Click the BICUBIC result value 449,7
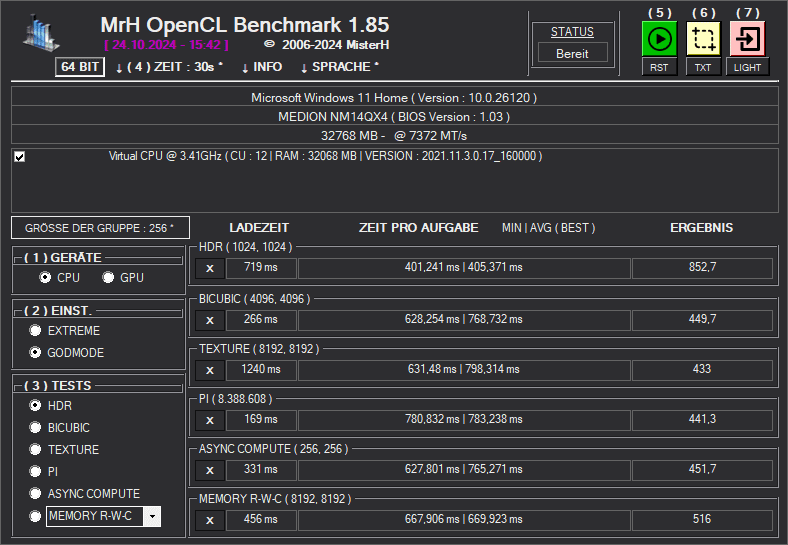 pos(702,319)
